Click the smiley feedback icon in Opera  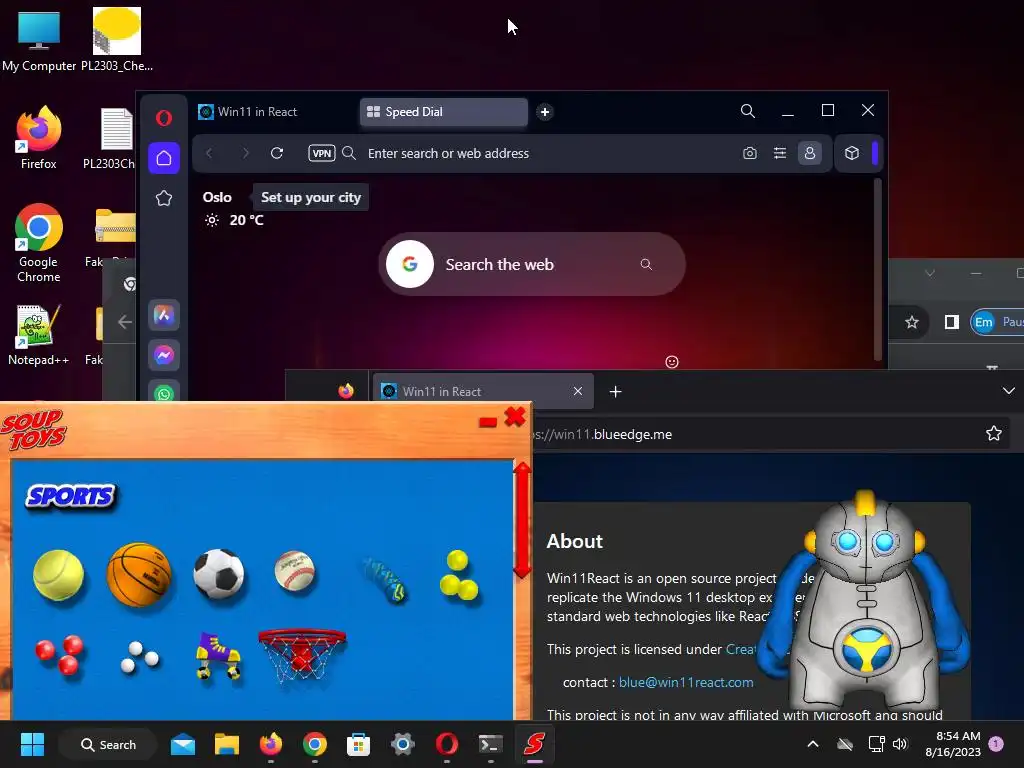click(672, 362)
